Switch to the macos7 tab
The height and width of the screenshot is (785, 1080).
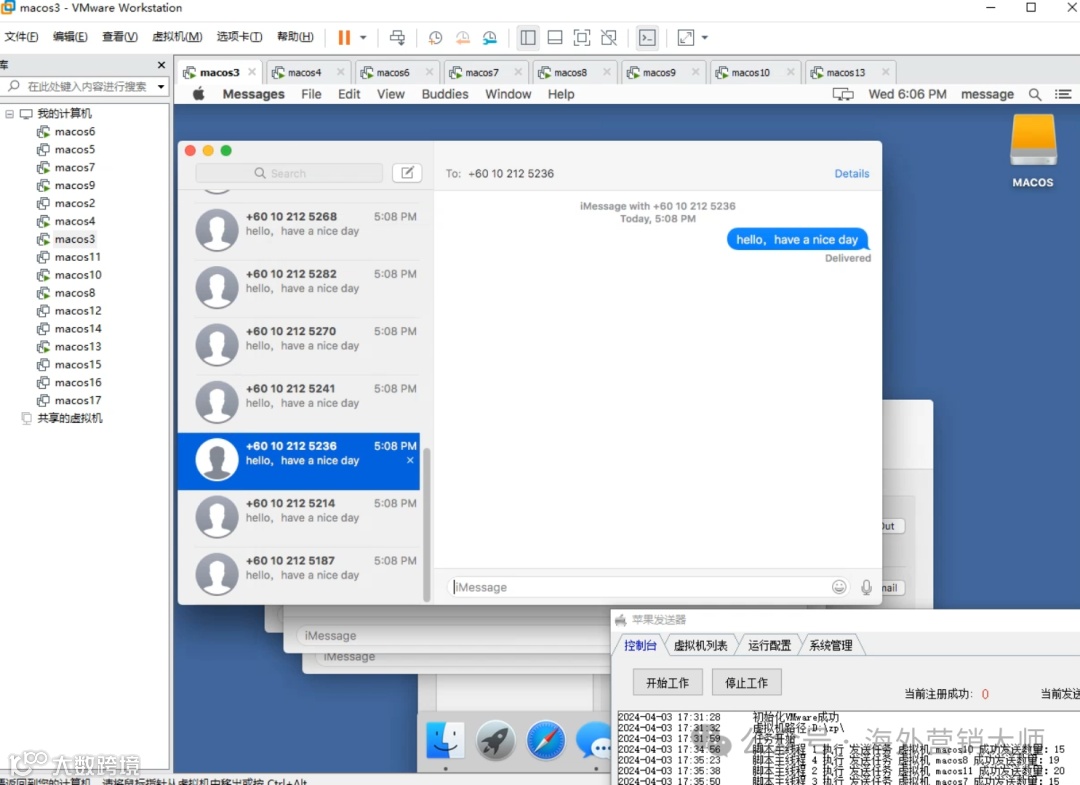(481, 72)
